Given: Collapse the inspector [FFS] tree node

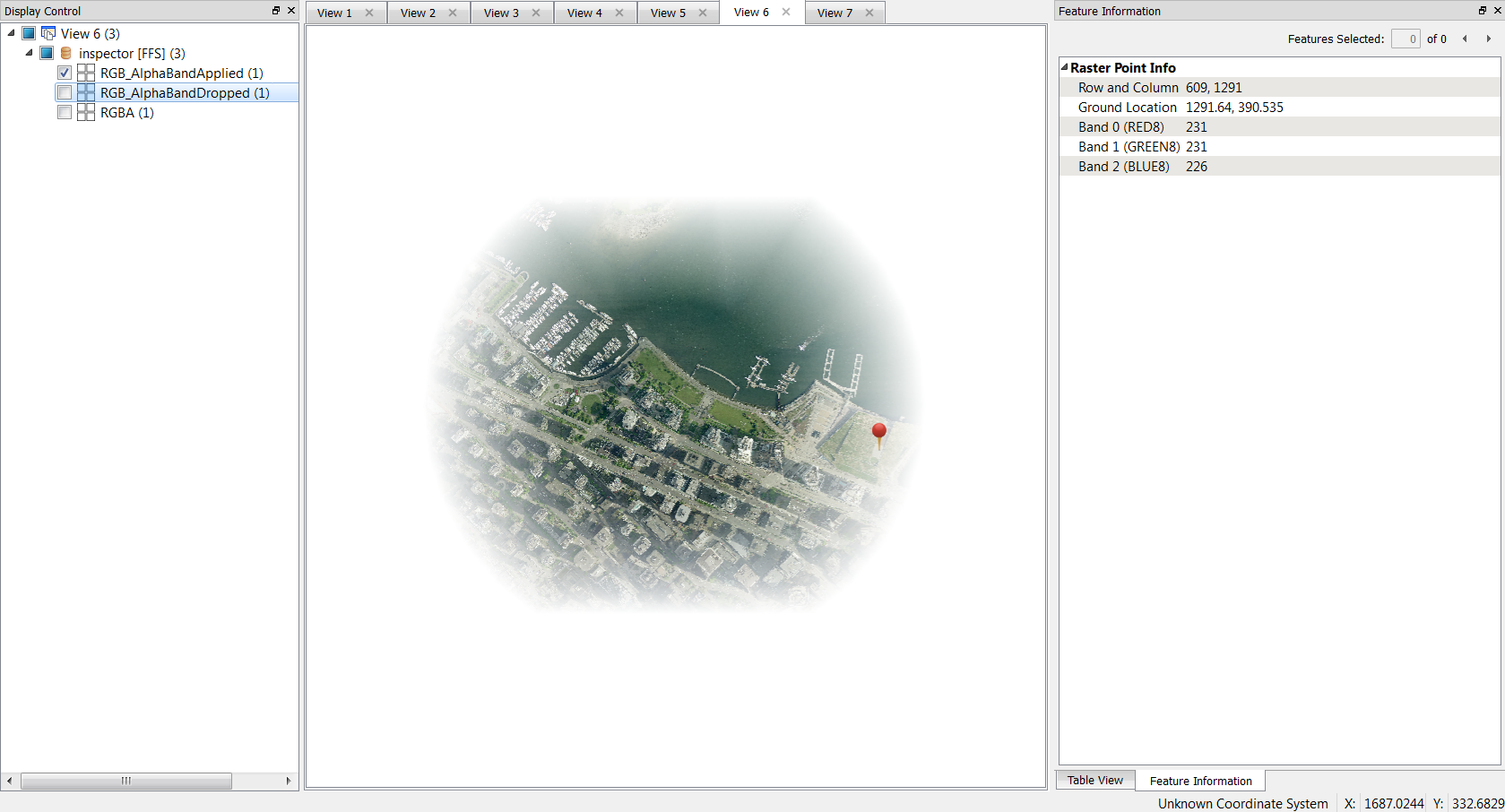Looking at the screenshot, I should (x=29, y=53).
